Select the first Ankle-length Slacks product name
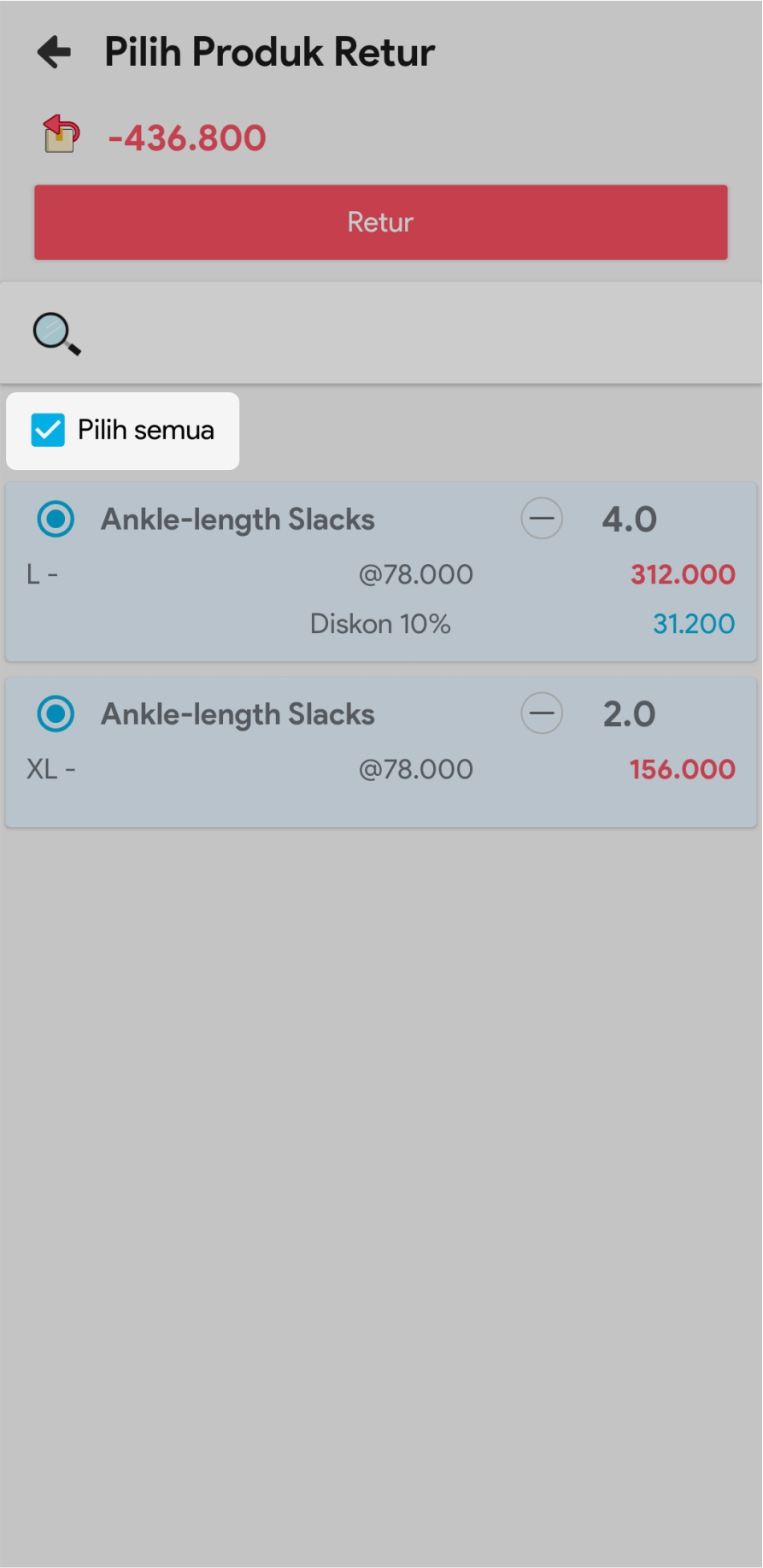This screenshot has width=763, height=1568. (238, 520)
